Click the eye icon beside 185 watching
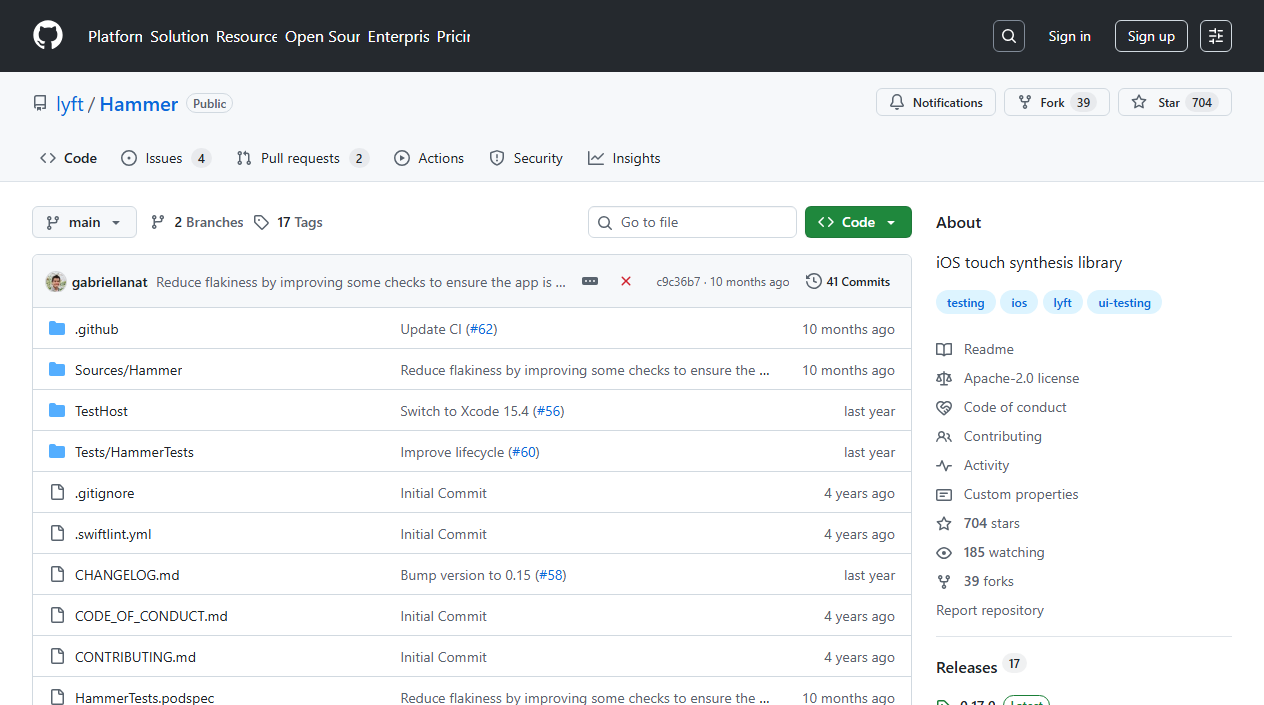Image resolution: width=1264 pixels, height=705 pixels. (x=944, y=552)
